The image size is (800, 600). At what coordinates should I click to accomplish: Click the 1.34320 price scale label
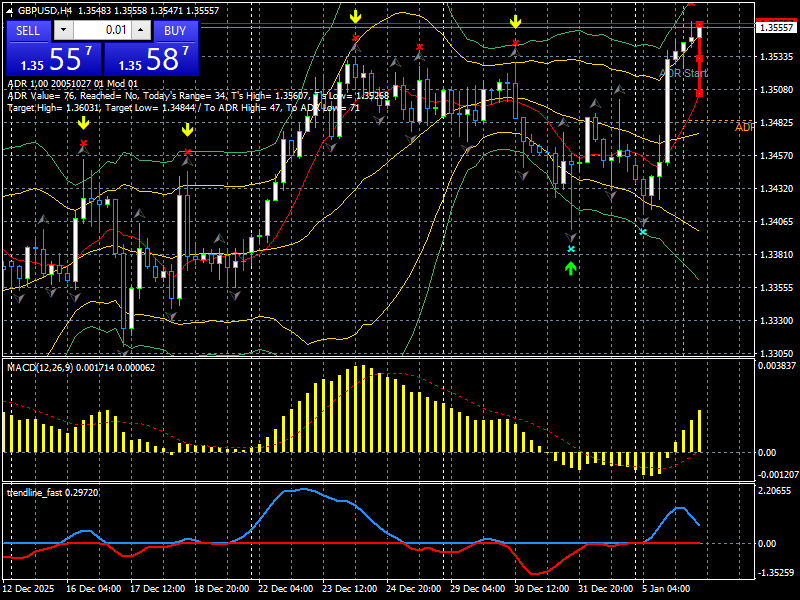(x=776, y=188)
